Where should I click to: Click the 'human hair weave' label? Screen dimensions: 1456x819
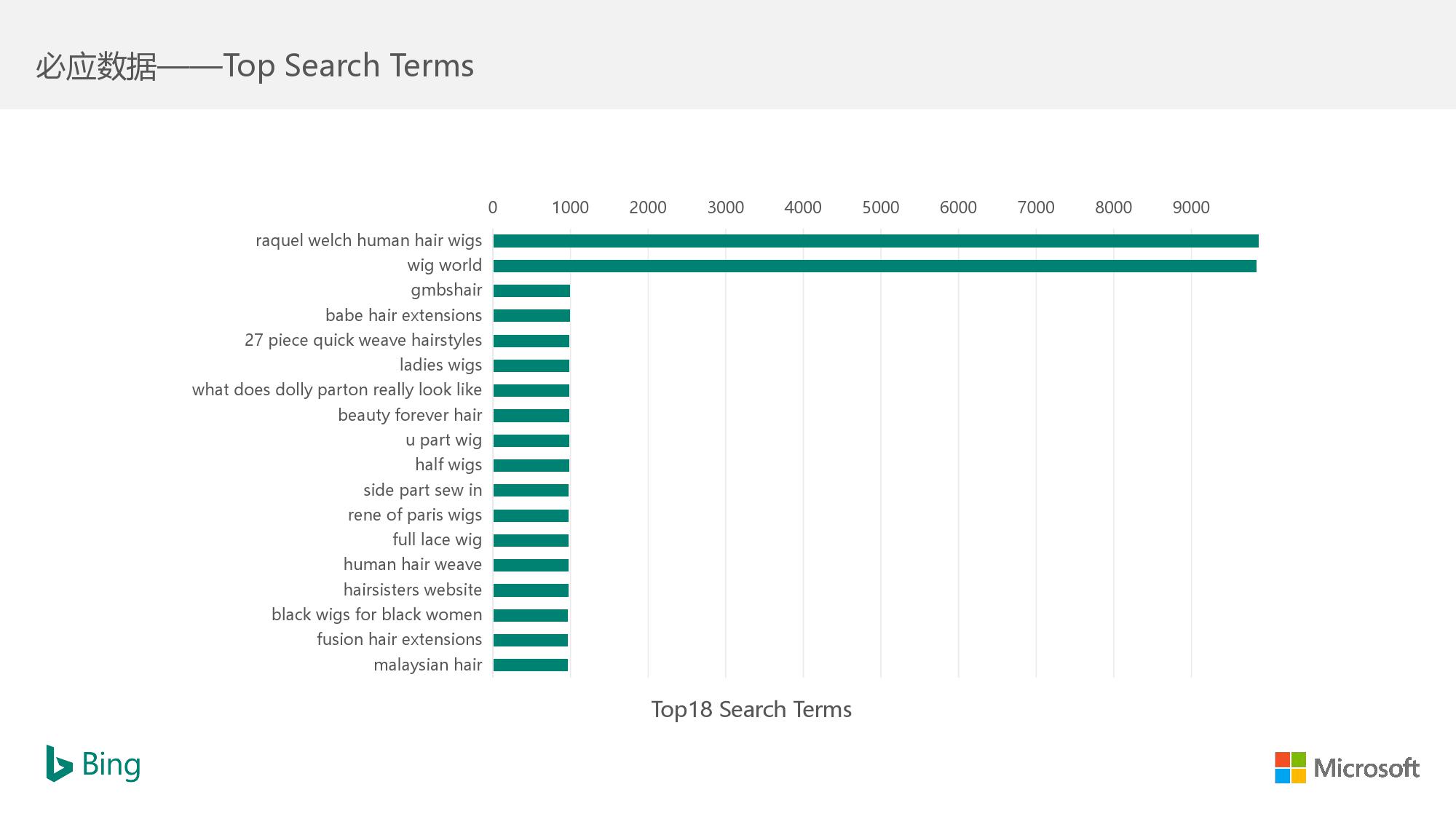(x=412, y=565)
